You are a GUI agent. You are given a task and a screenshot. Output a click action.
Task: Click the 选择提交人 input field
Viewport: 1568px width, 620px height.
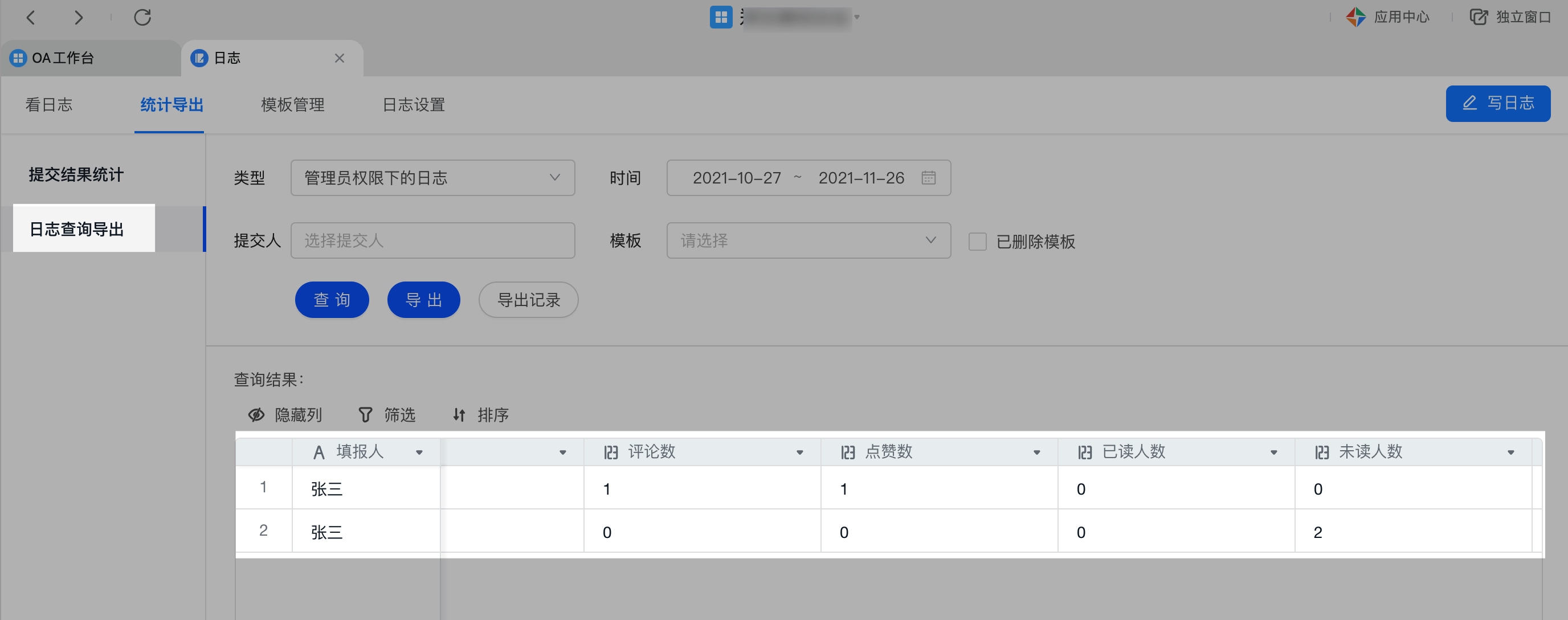[432, 240]
